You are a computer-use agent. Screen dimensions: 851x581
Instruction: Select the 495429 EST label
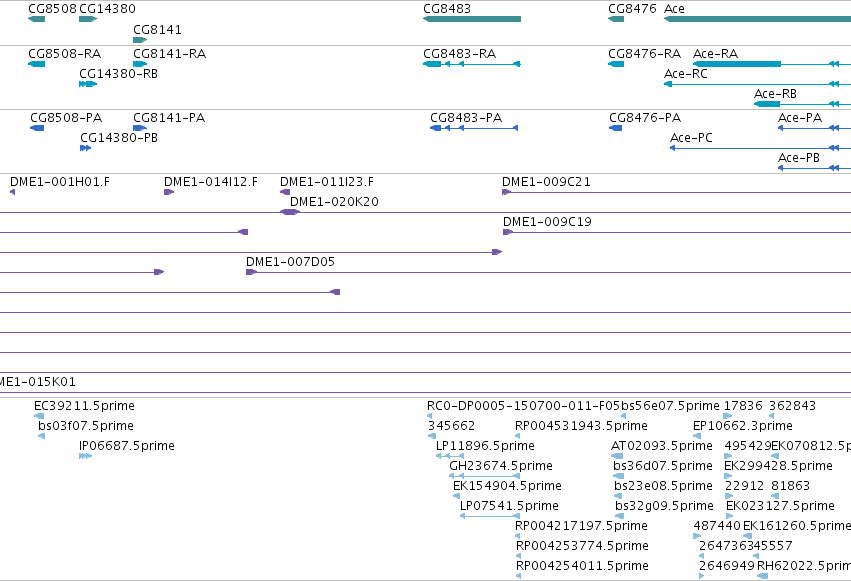click(748, 446)
